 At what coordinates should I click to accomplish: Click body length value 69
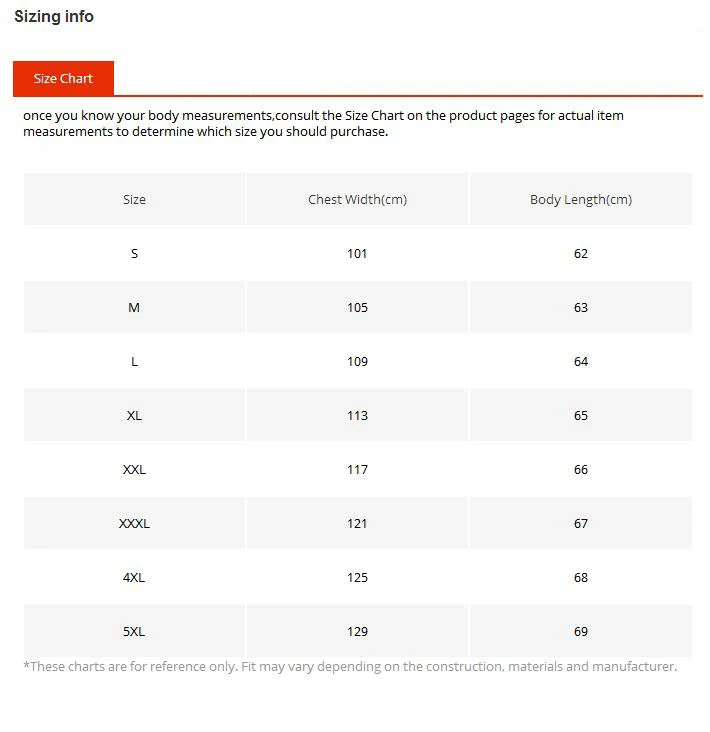pyautogui.click(x=581, y=632)
